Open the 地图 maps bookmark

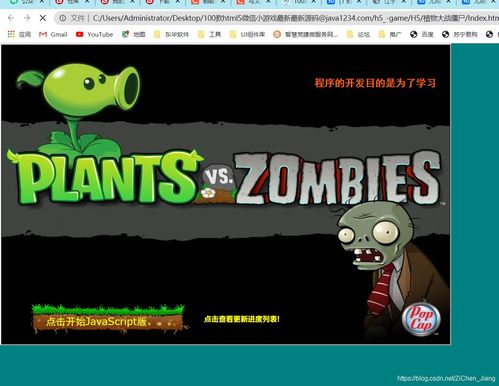pos(134,34)
